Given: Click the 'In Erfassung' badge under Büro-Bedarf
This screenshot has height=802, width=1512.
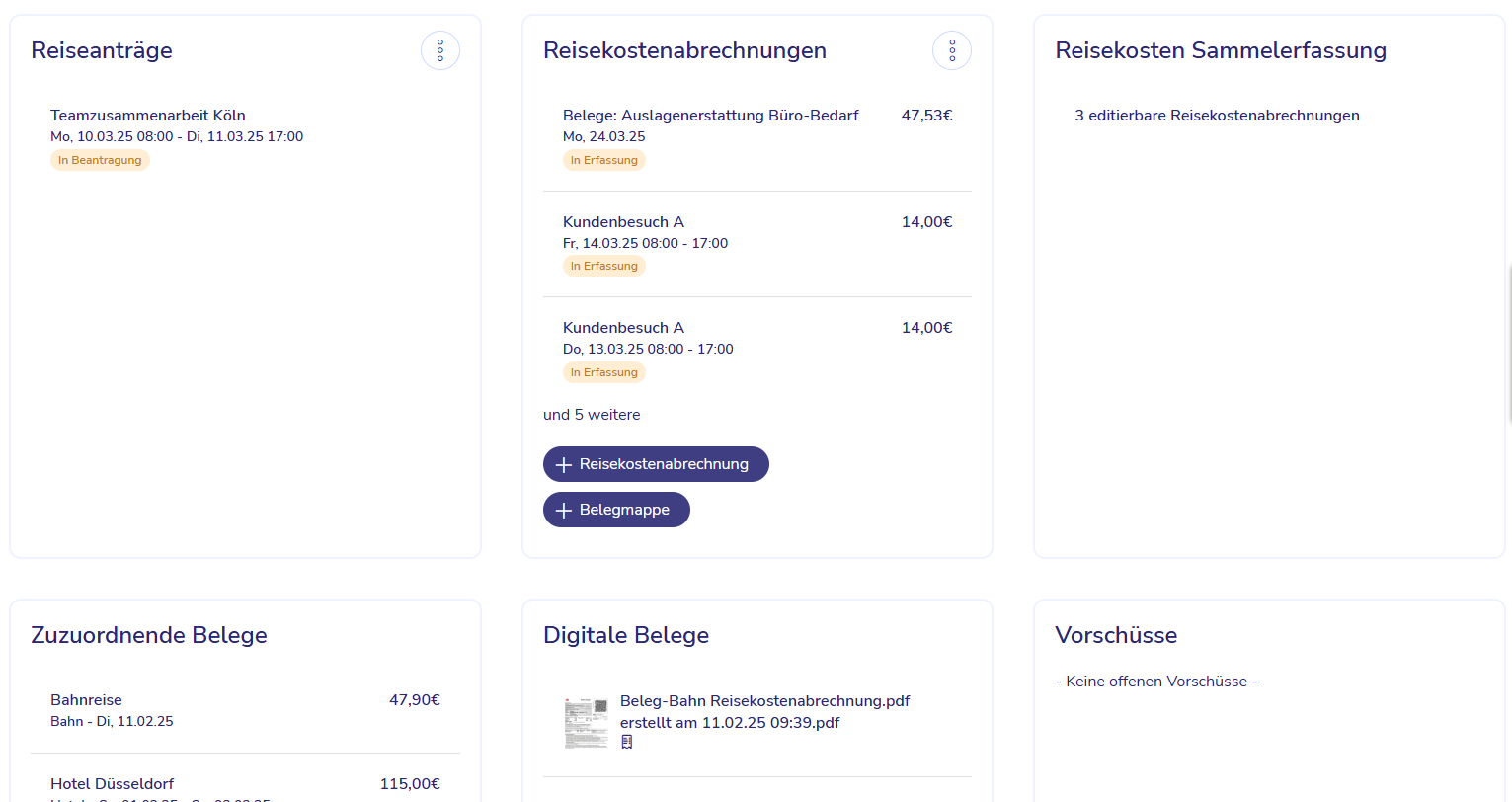Looking at the screenshot, I should pos(604,160).
